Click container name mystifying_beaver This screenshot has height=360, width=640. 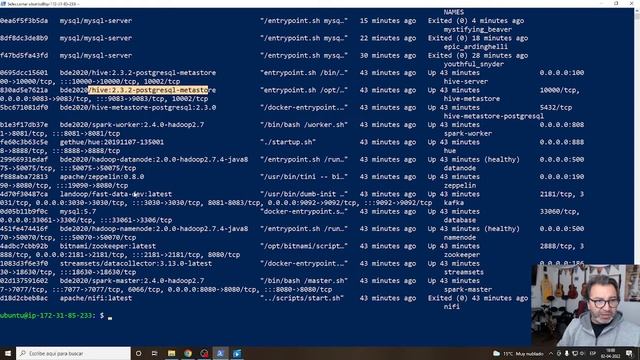point(478,29)
